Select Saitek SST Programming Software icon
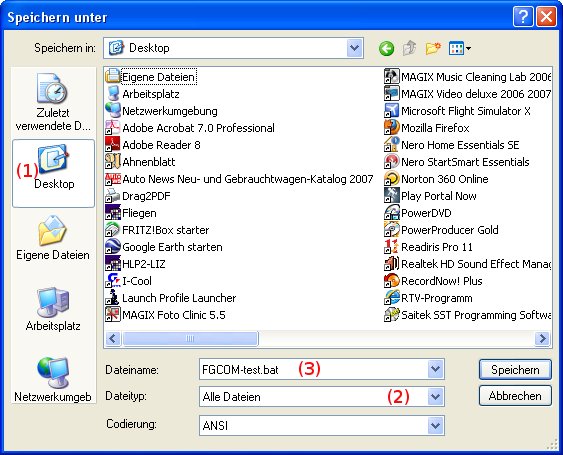The width and height of the screenshot is (563, 455). click(x=391, y=315)
